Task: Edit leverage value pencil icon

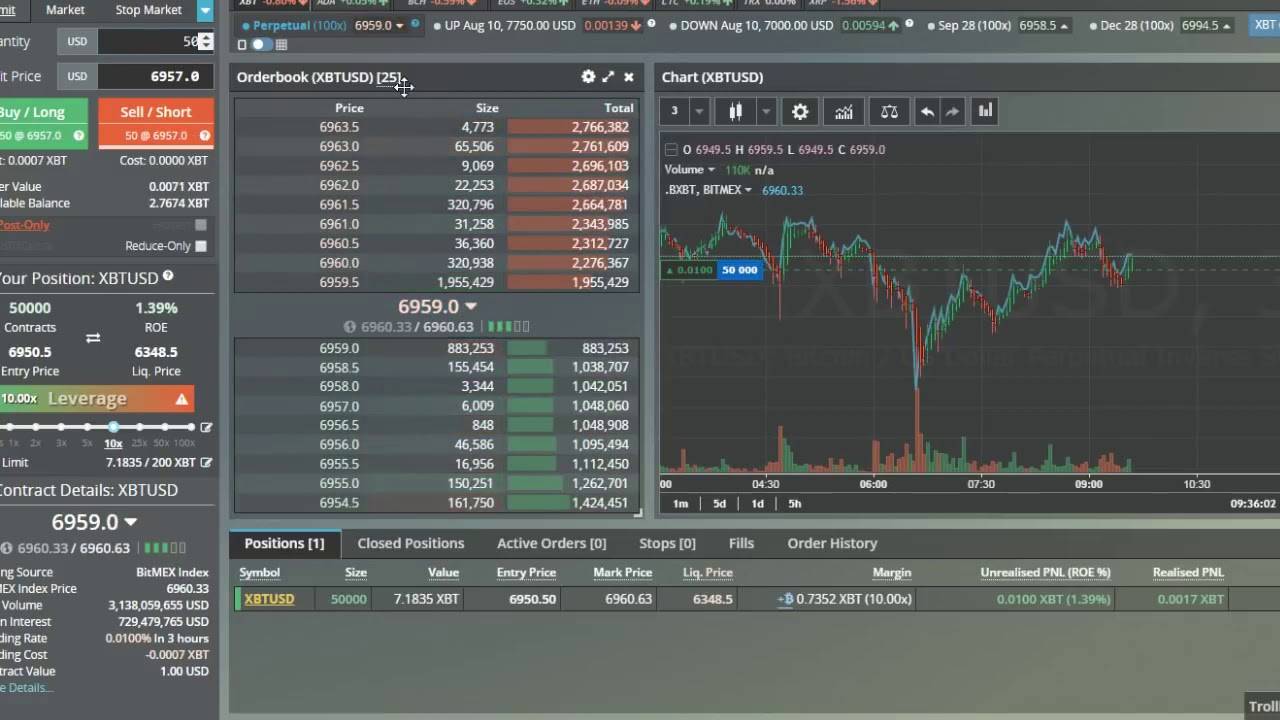Action: pos(206,427)
